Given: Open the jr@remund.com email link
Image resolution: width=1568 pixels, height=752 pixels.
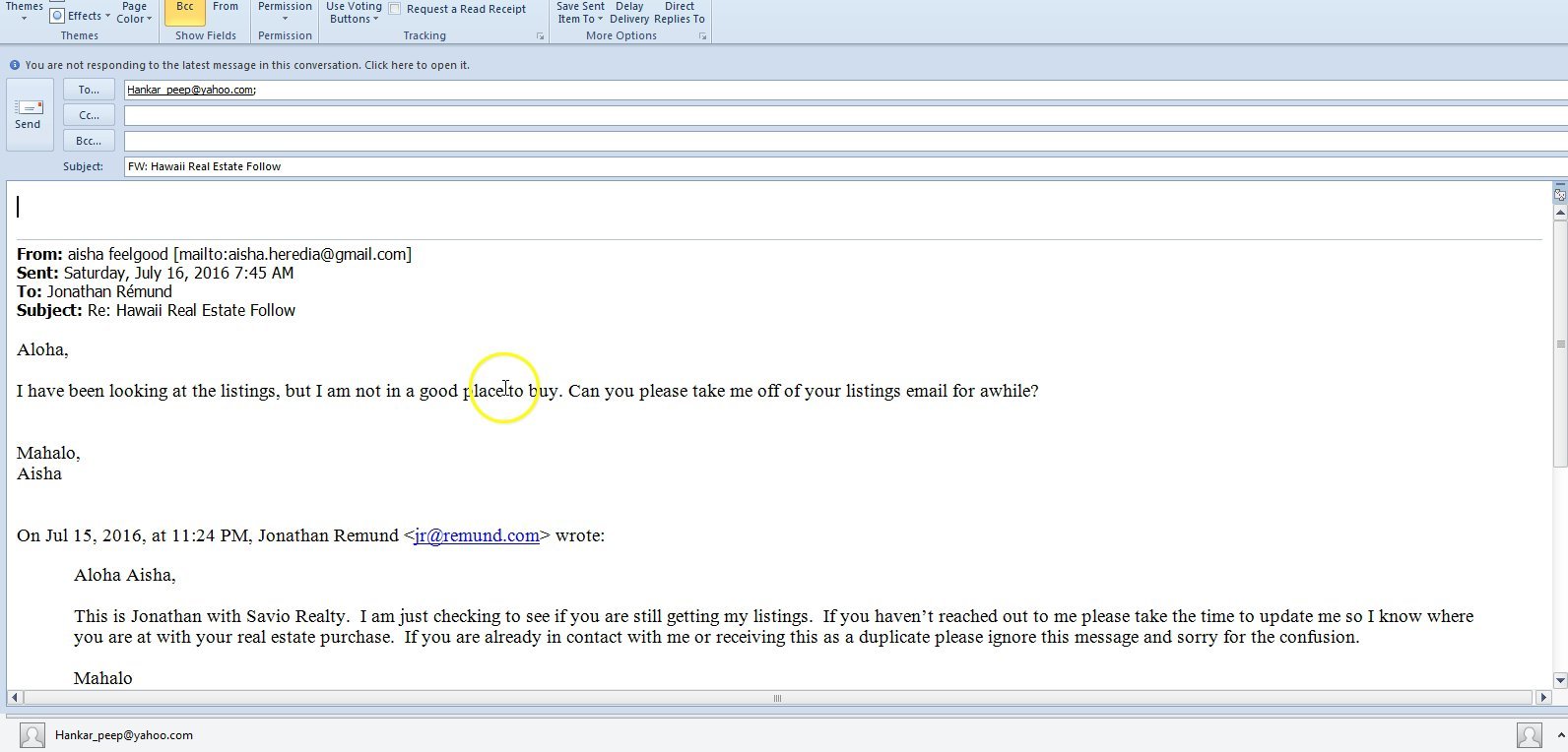Looking at the screenshot, I should 477,535.
